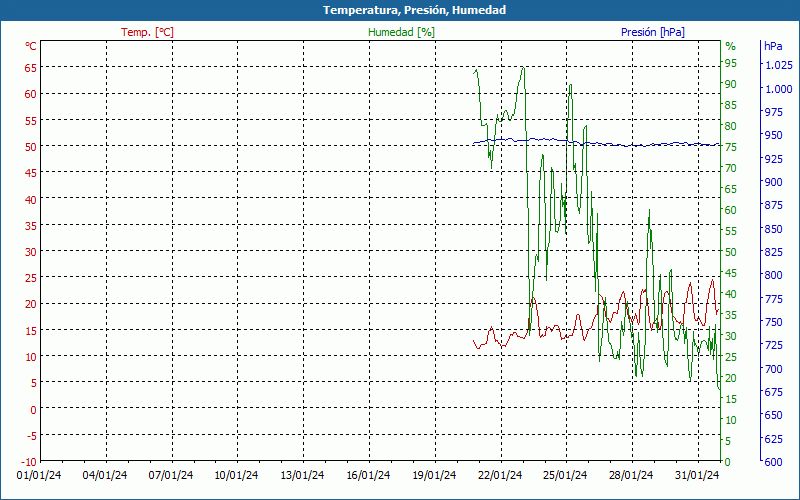Click the x-axis date 01/01/24

(x=39, y=476)
